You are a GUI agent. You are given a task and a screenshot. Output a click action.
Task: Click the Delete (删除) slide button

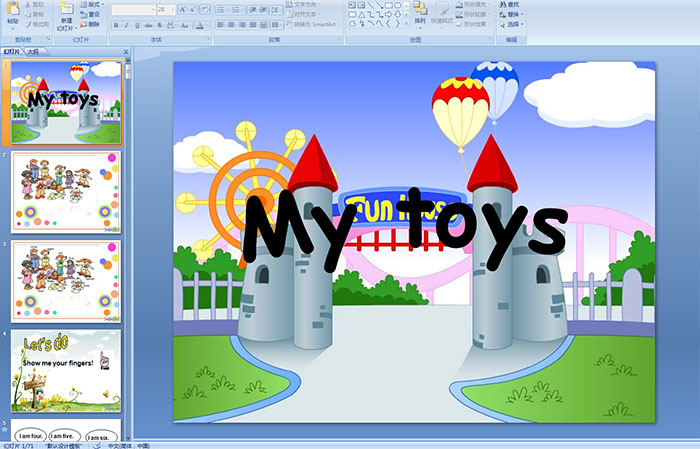coord(90,24)
